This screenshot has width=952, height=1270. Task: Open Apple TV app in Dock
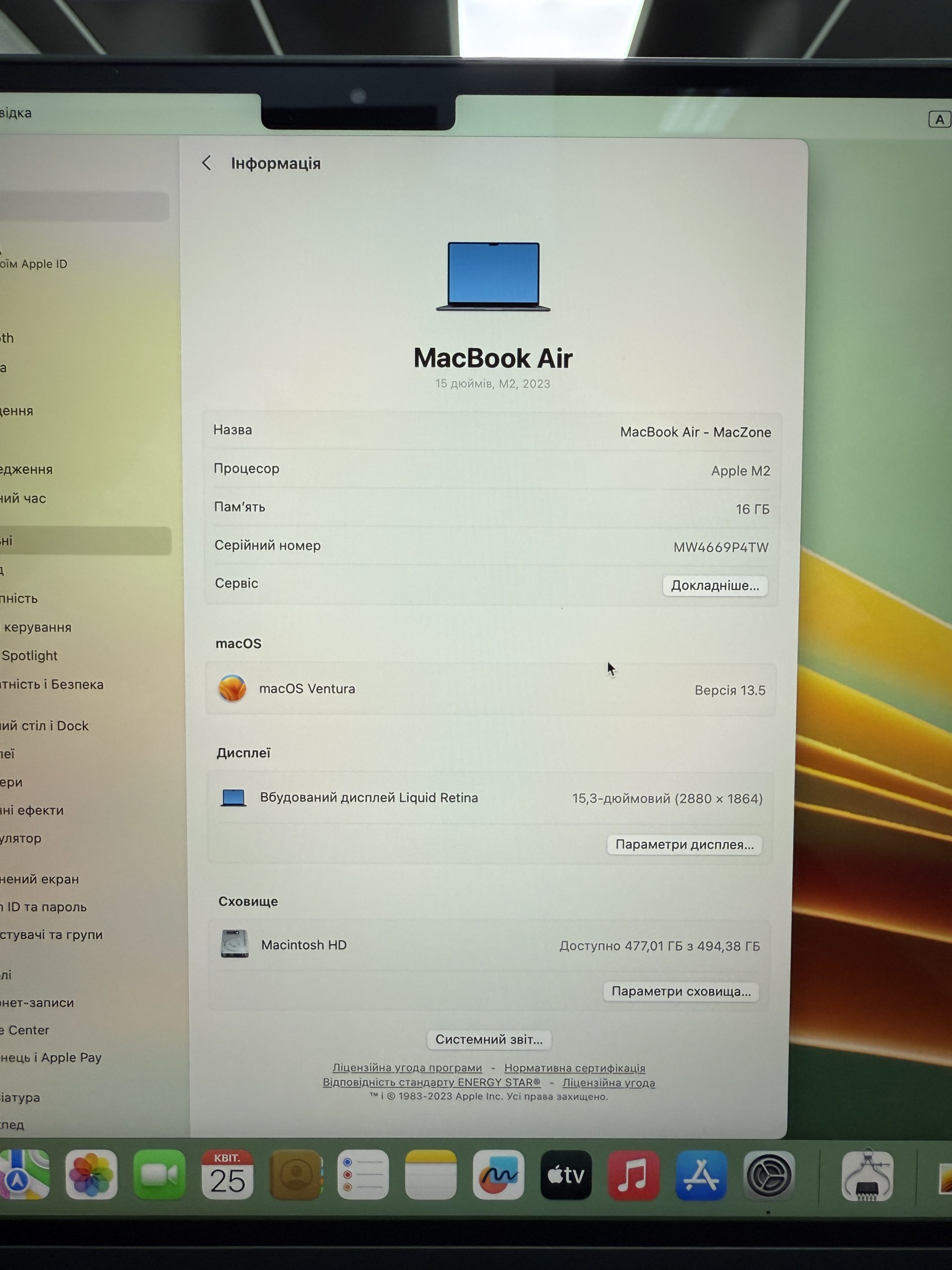click(x=566, y=1175)
